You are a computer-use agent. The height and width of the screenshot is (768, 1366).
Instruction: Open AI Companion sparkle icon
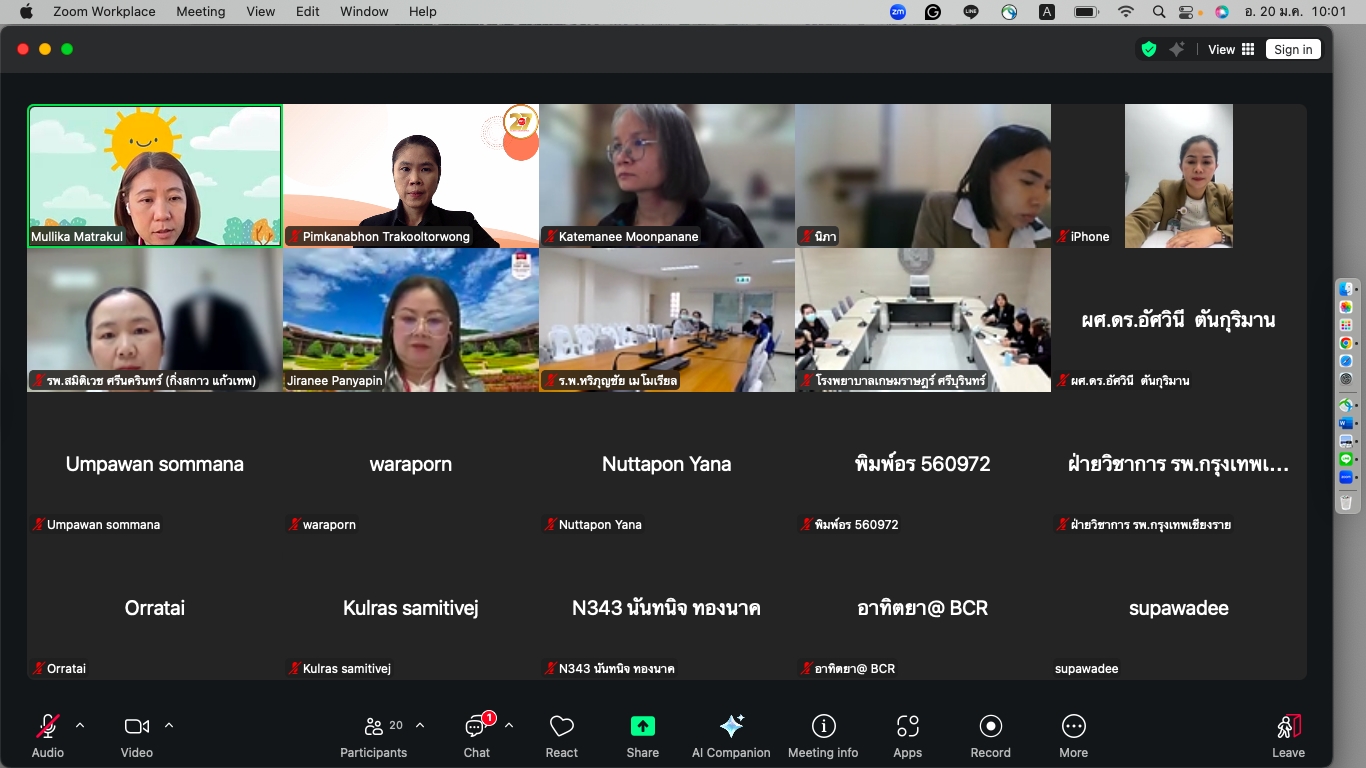click(731, 727)
